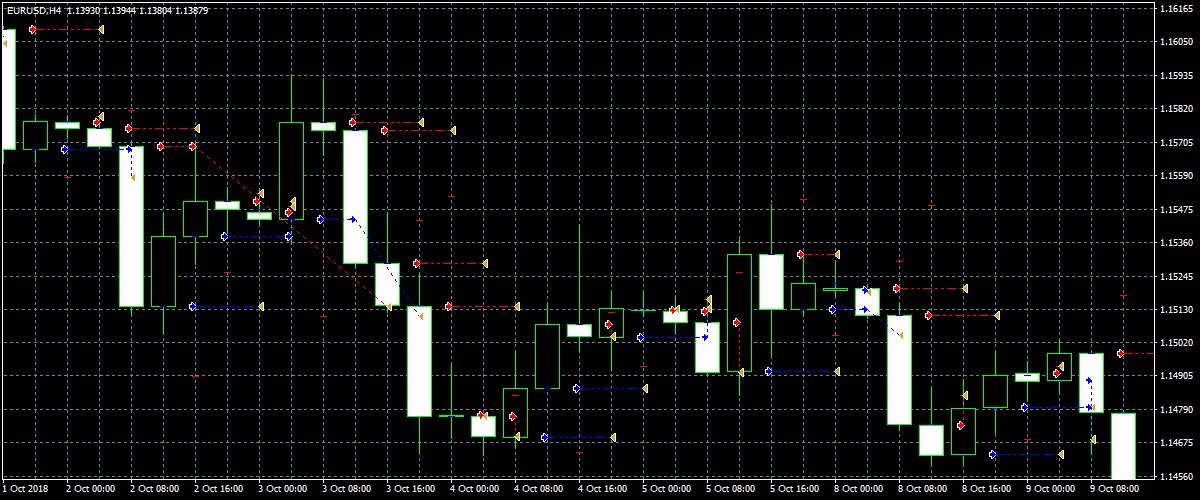Click the 1.15475 price axis label
1200x500 pixels.
click(1178, 209)
